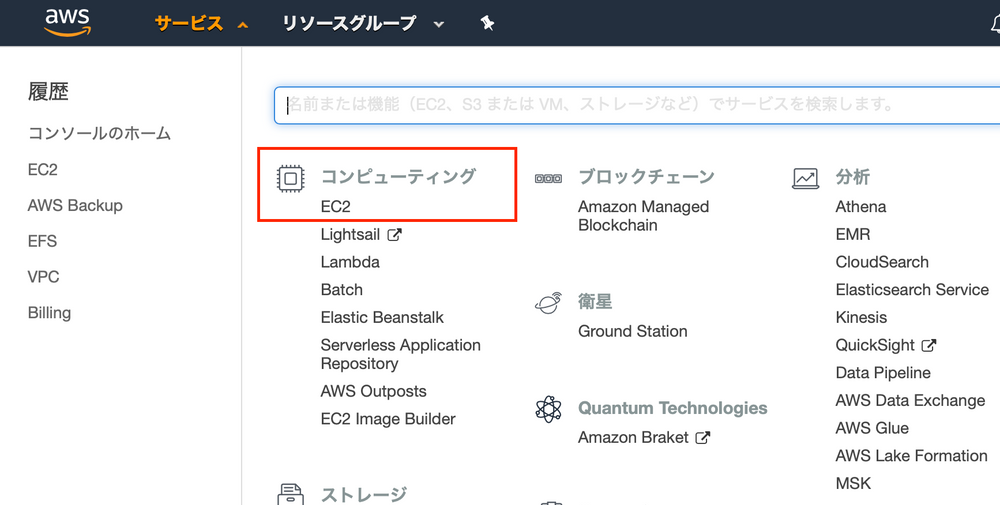Open Amazon Managed Blockchain service
Screen dimensions: 1000x505
(643, 216)
